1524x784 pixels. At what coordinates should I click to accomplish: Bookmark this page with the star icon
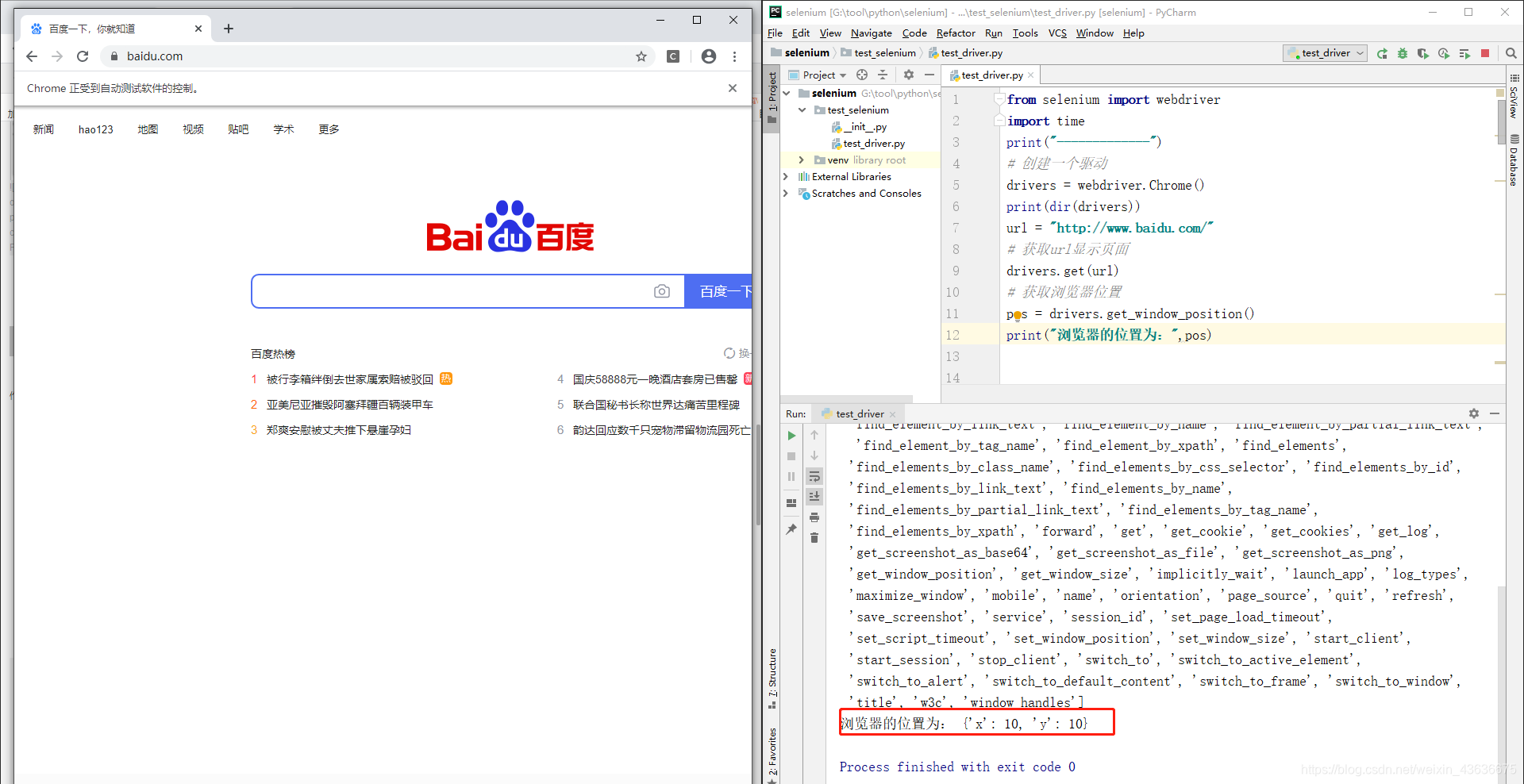[x=641, y=56]
